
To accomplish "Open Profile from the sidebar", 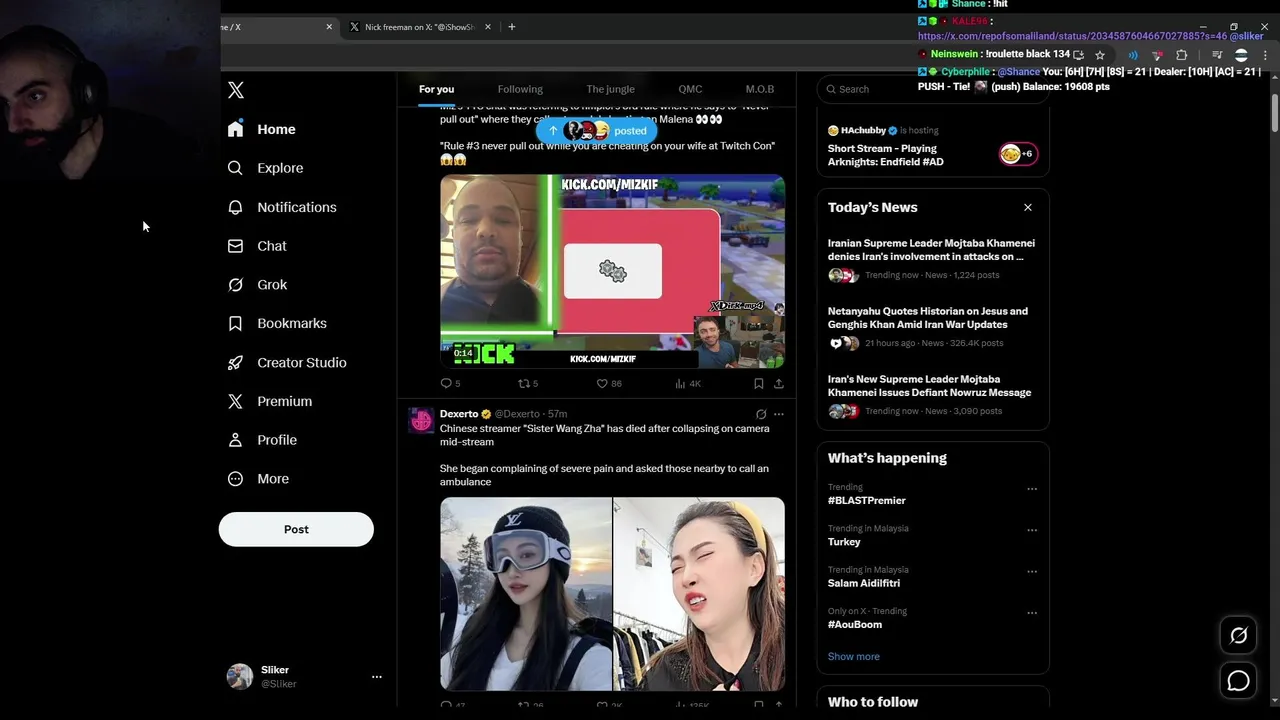I will click(x=262, y=440).
